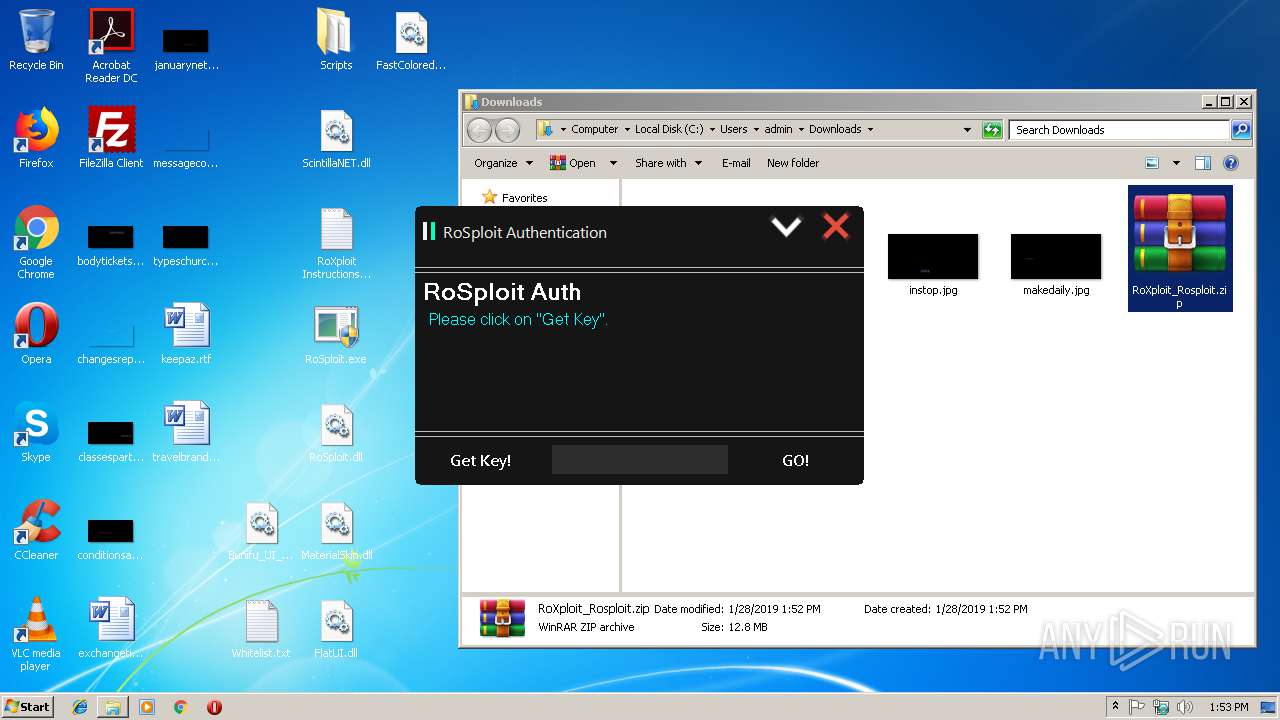This screenshot has height=720, width=1280.
Task: Select FlatUI.dll desktop file
Action: pyautogui.click(x=336, y=628)
